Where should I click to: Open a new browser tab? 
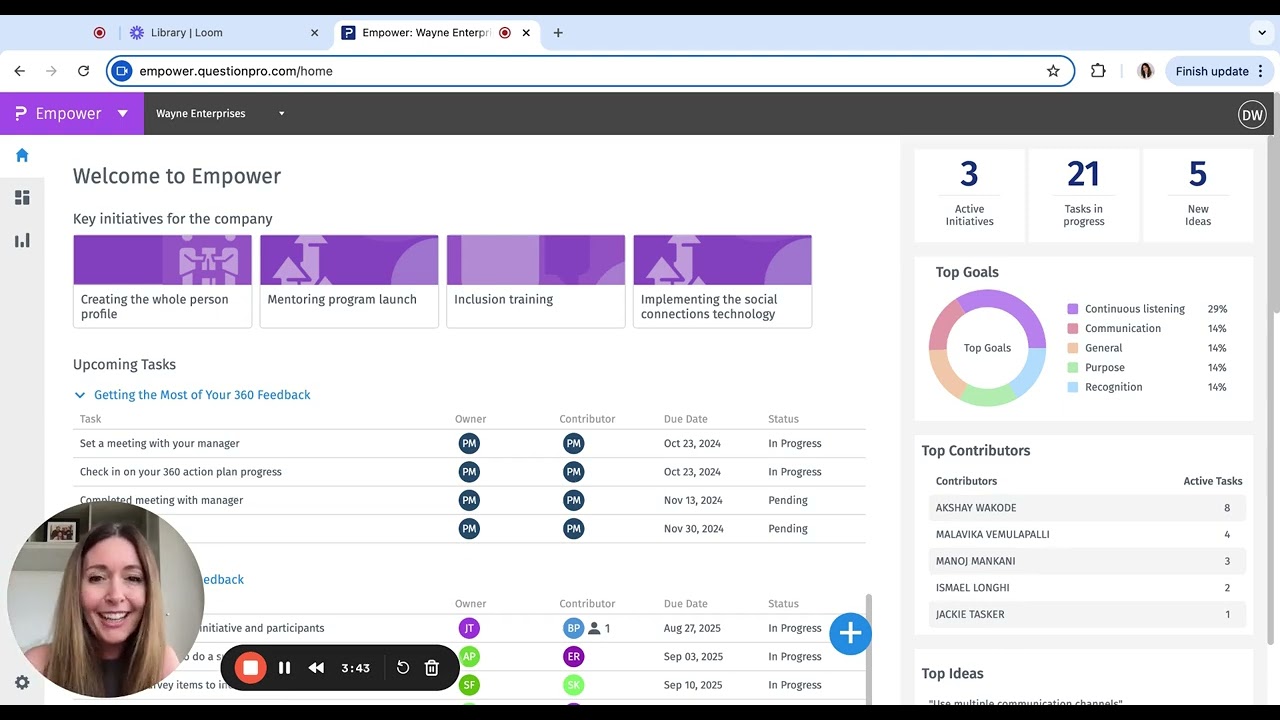point(558,32)
